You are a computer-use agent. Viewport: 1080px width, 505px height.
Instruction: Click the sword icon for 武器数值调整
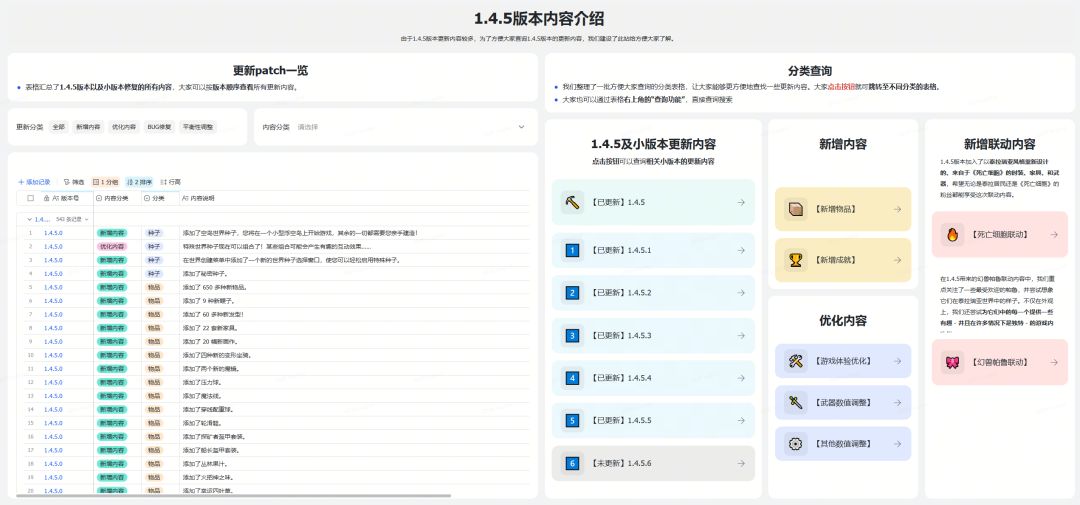pos(796,402)
